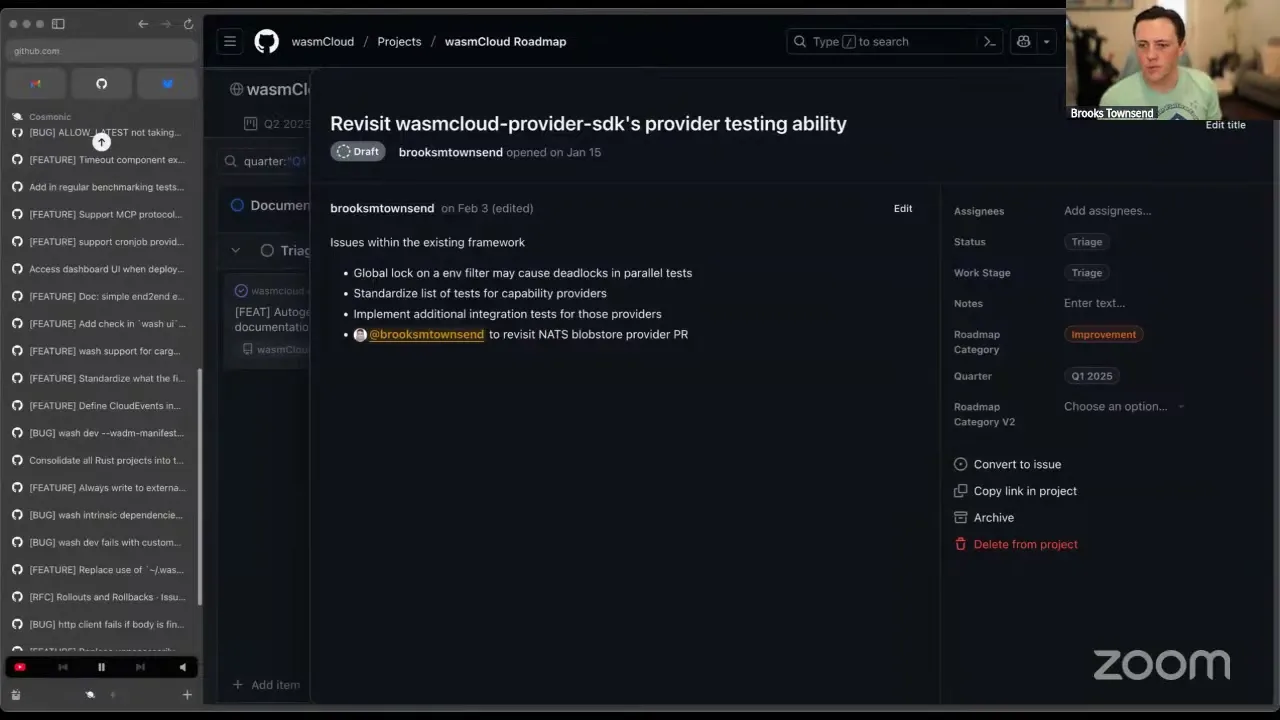Open wasmCloud breadcrumb link
This screenshot has height=720, width=1280.
click(x=323, y=42)
